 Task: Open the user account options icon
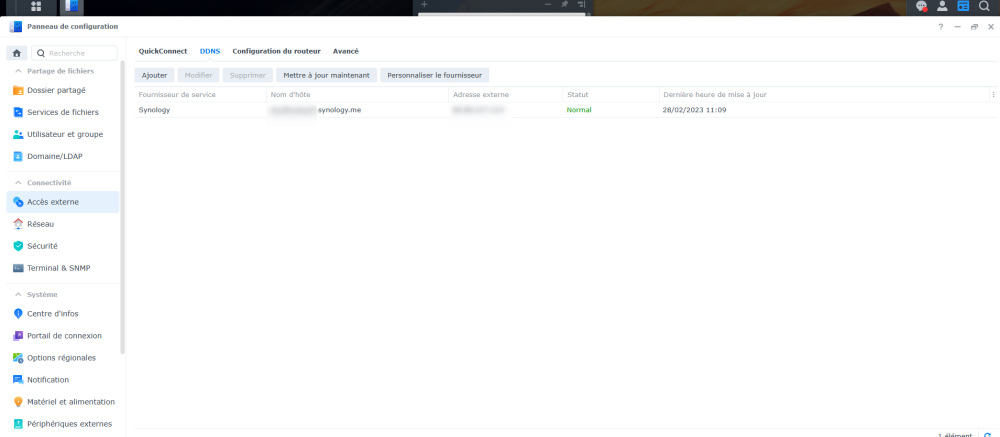pyautogui.click(x=942, y=6)
